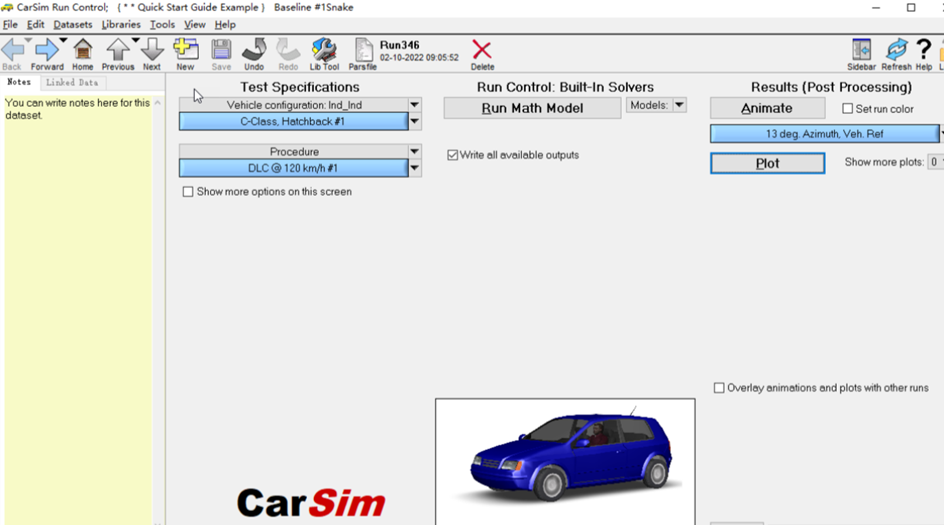The height and width of the screenshot is (525, 944).
Task: Enable Overlay animations and plots checkbox
Action: pos(719,388)
